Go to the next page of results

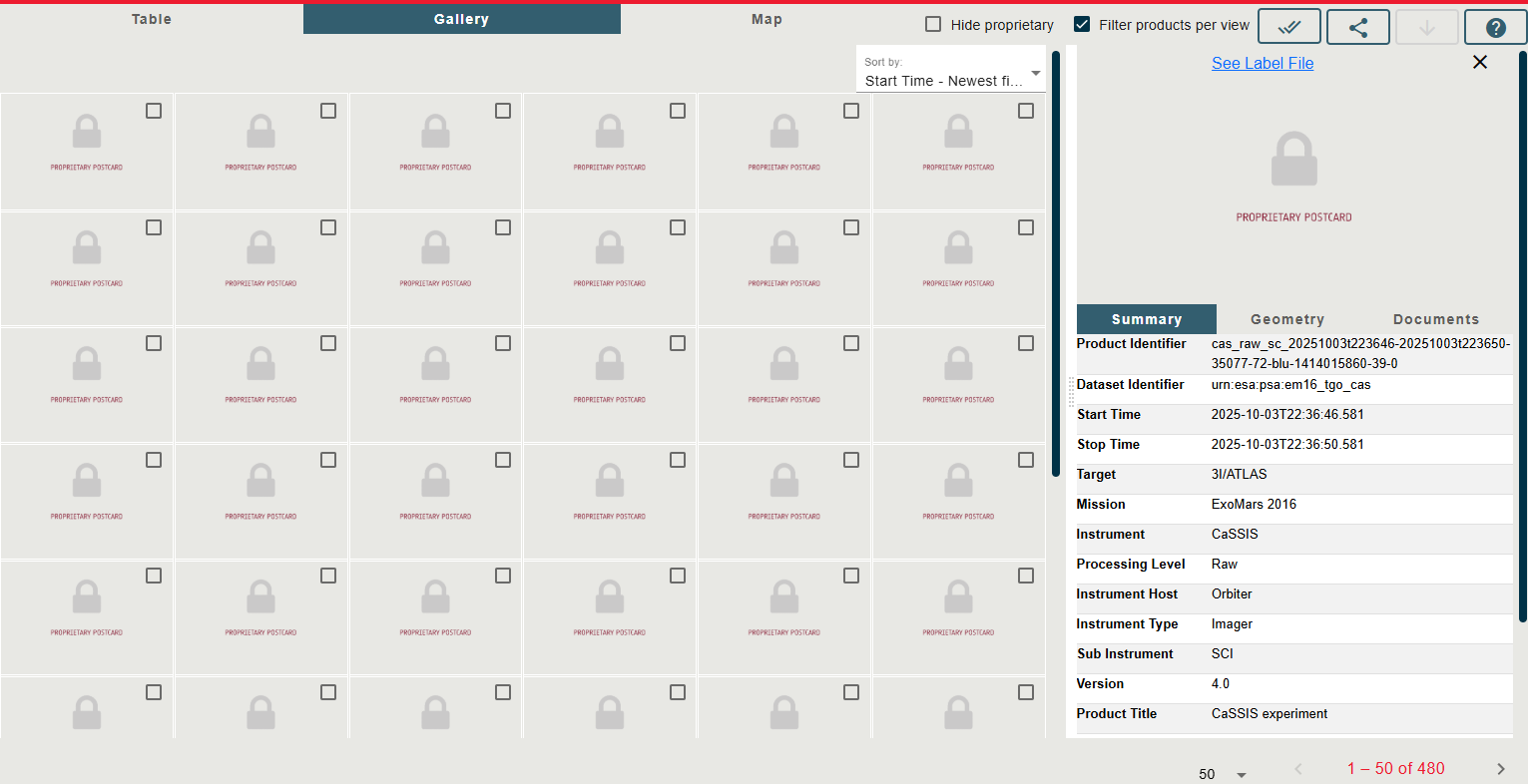coord(1500,769)
